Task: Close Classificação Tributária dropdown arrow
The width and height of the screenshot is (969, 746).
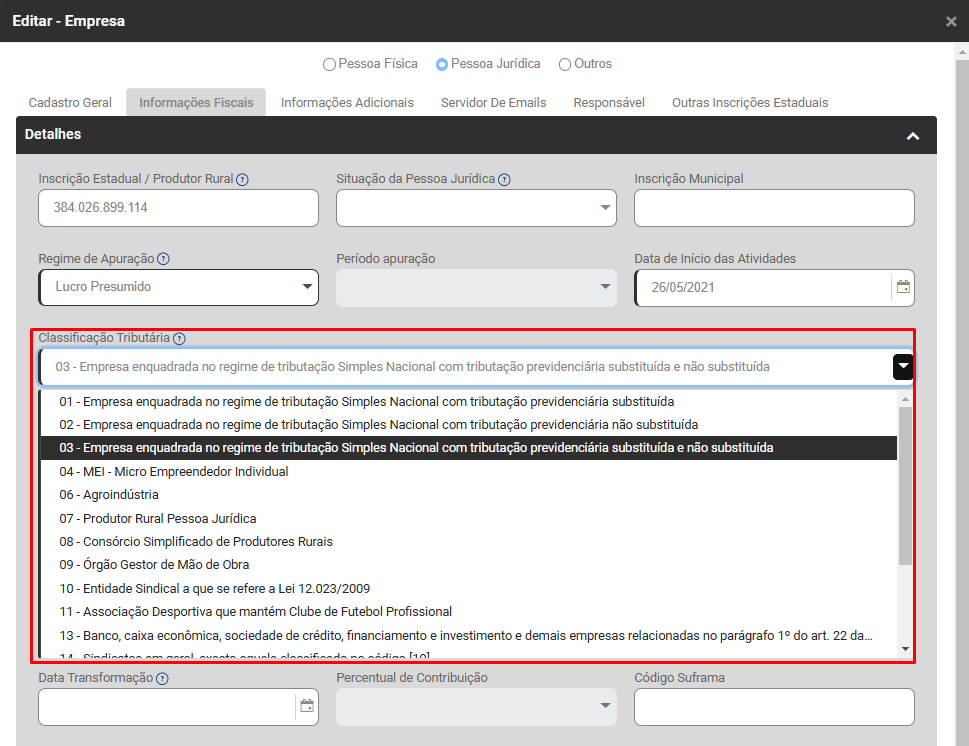Action: pyautogui.click(x=902, y=367)
